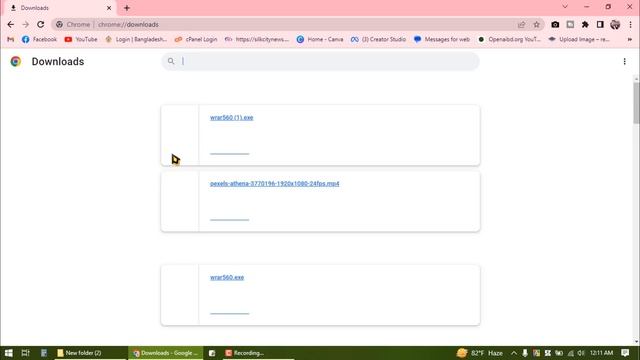Open the Messages for web bookmark

pyautogui.click(x=442, y=39)
